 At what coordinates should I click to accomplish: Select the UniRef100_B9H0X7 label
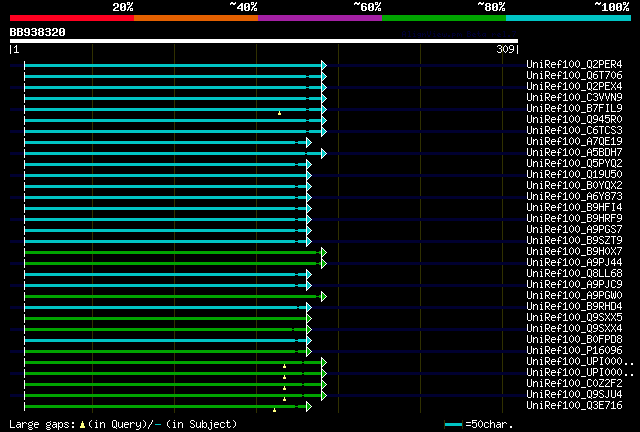point(574,252)
